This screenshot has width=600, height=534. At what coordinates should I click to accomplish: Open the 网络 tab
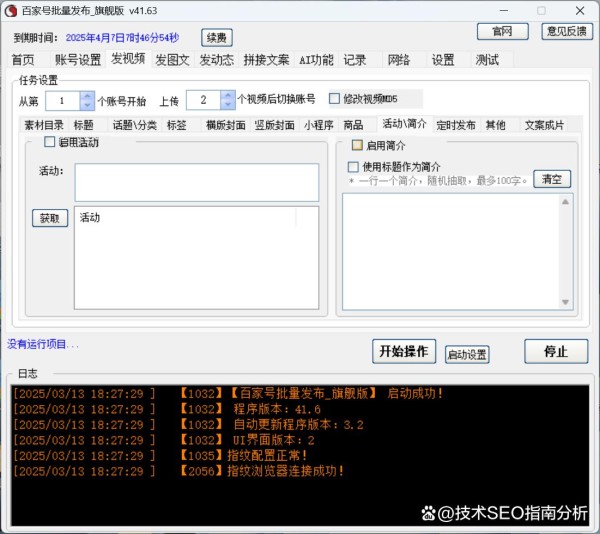(x=399, y=60)
